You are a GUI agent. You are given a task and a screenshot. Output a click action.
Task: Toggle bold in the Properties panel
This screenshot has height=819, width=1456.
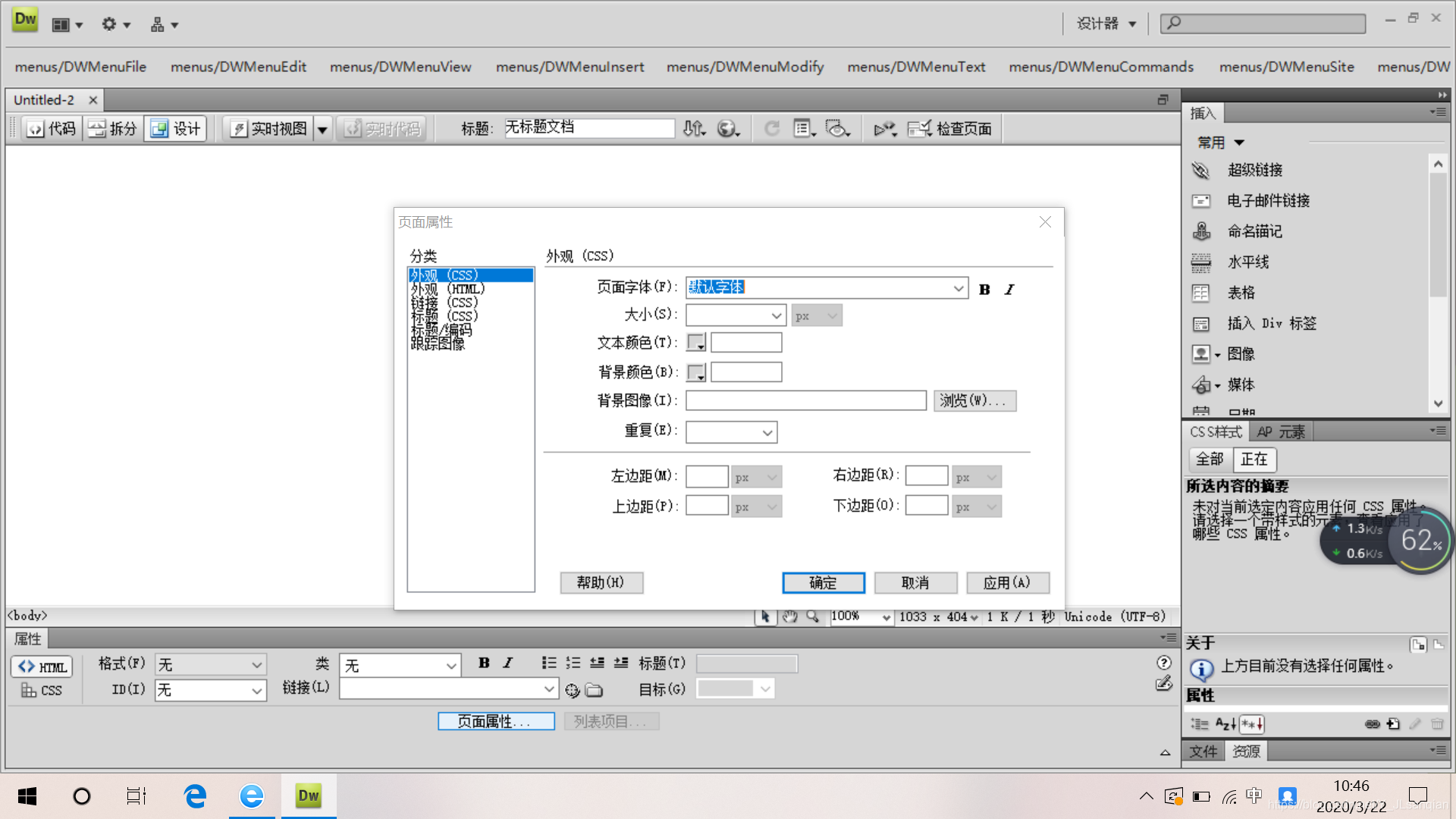coord(484,663)
